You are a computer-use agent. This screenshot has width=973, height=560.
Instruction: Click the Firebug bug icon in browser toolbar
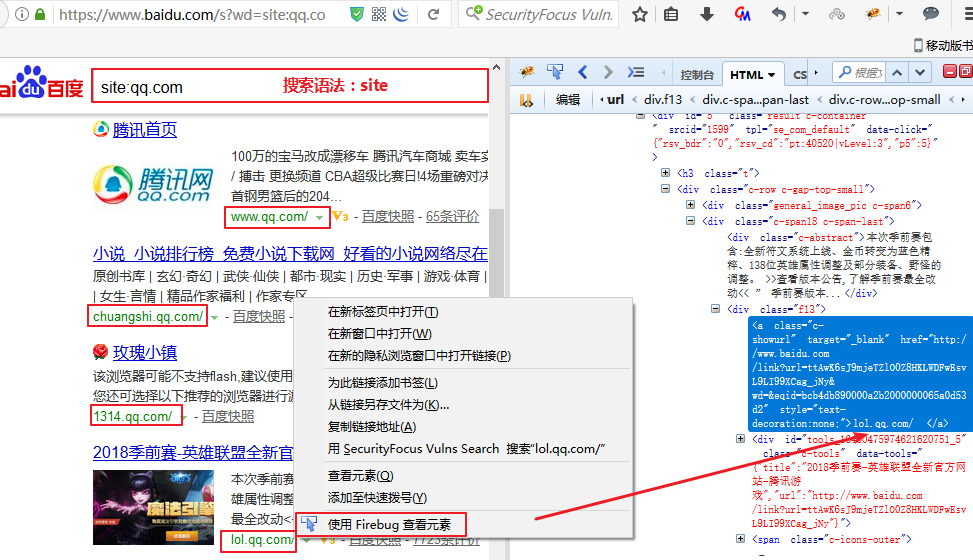tap(873, 14)
